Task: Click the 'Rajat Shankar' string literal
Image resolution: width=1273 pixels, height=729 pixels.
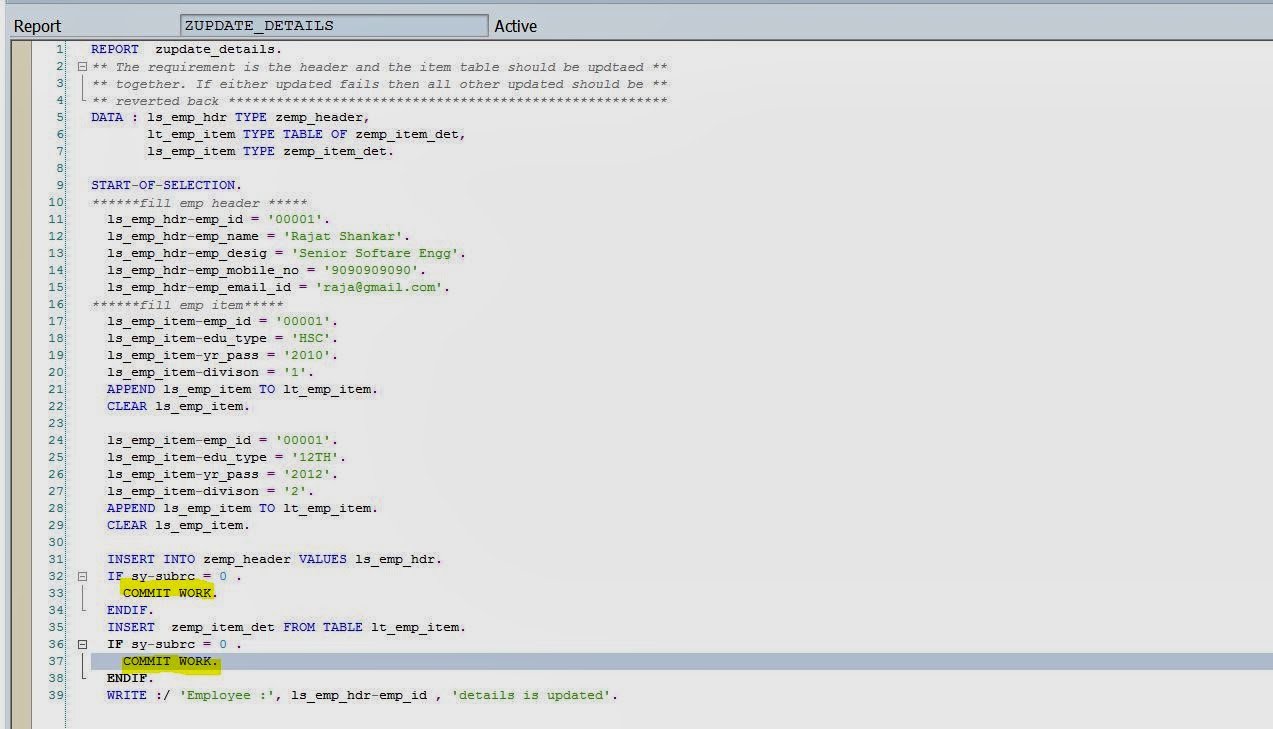Action: pyautogui.click(x=344, y=236)
